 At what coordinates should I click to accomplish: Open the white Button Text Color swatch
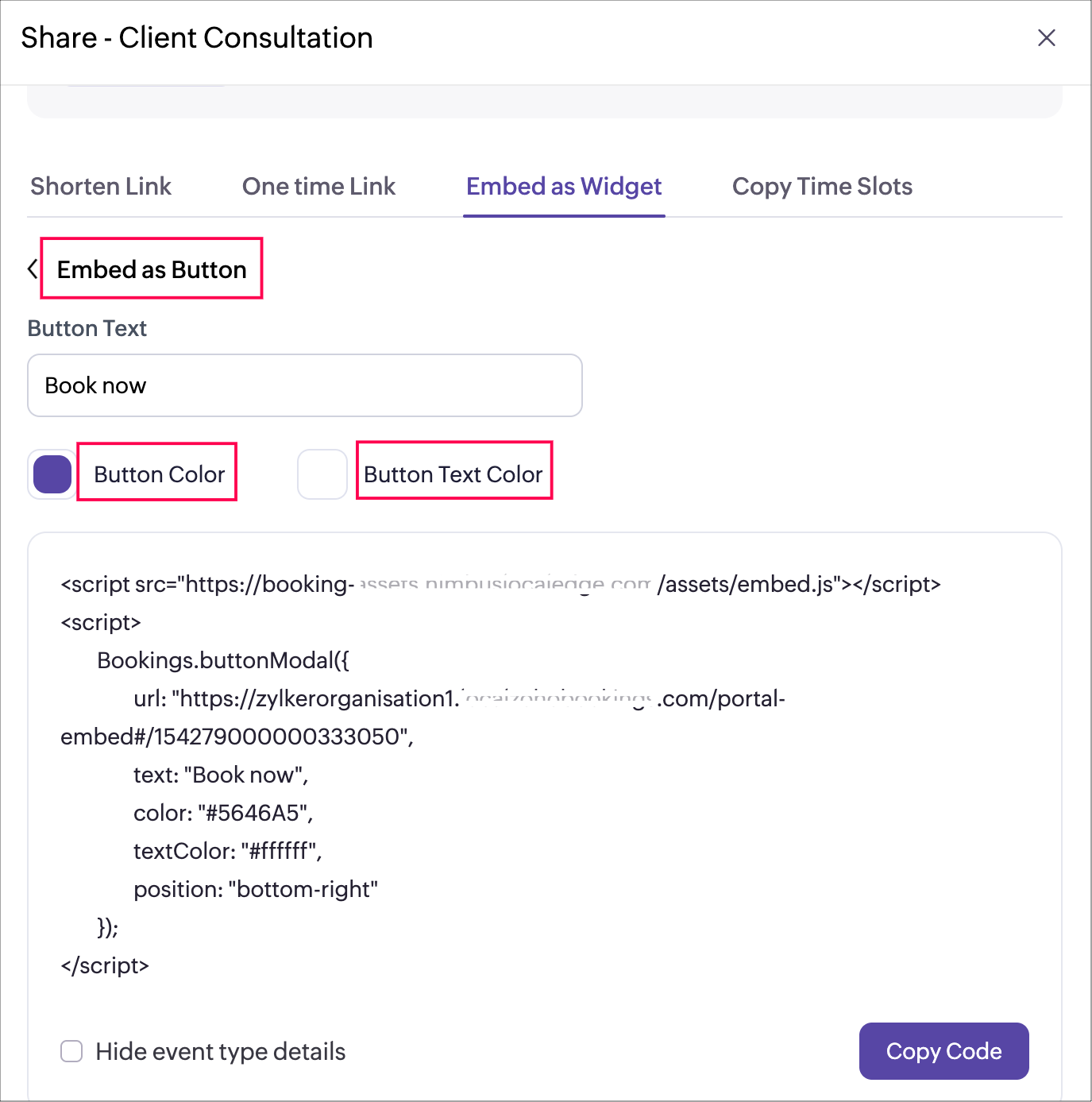point(322,474)
